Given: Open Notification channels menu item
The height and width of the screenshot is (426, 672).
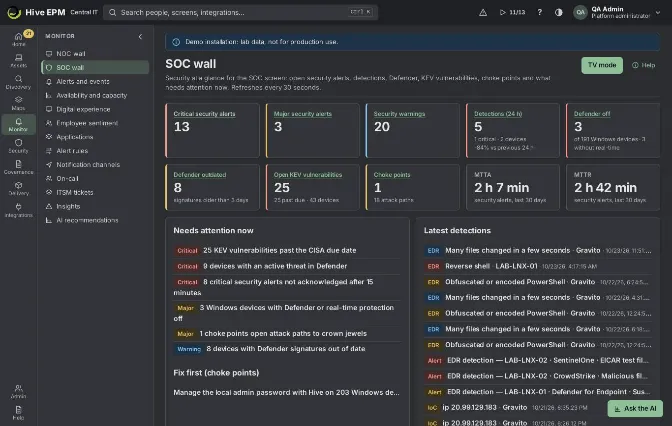Looking at the screenshot, I should click(95, 165).
